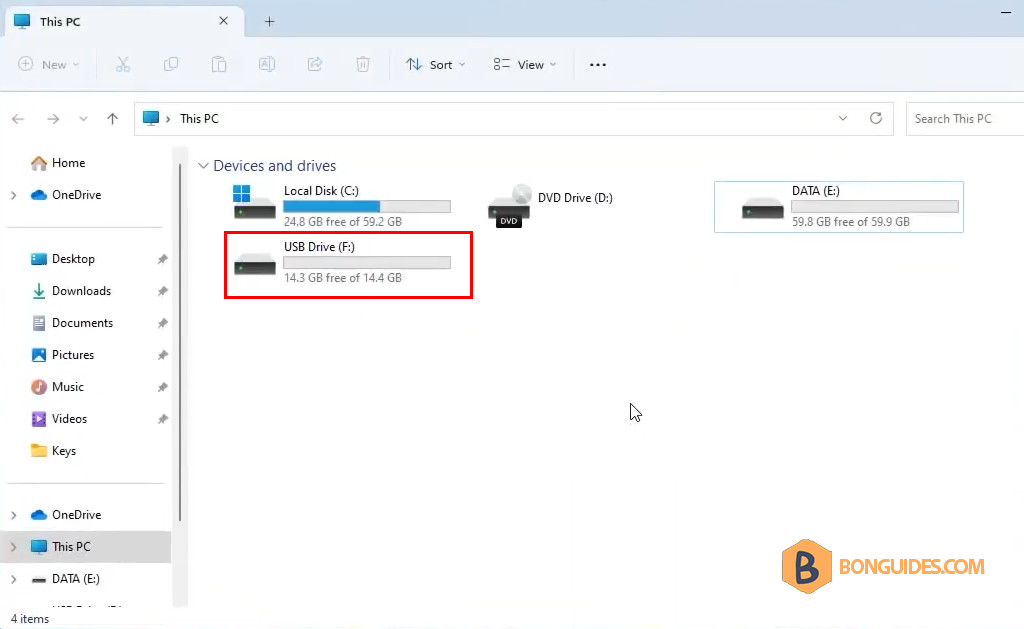Unpin Pictures using its pin icon
Screen dimensions: 1024x629
162,355
